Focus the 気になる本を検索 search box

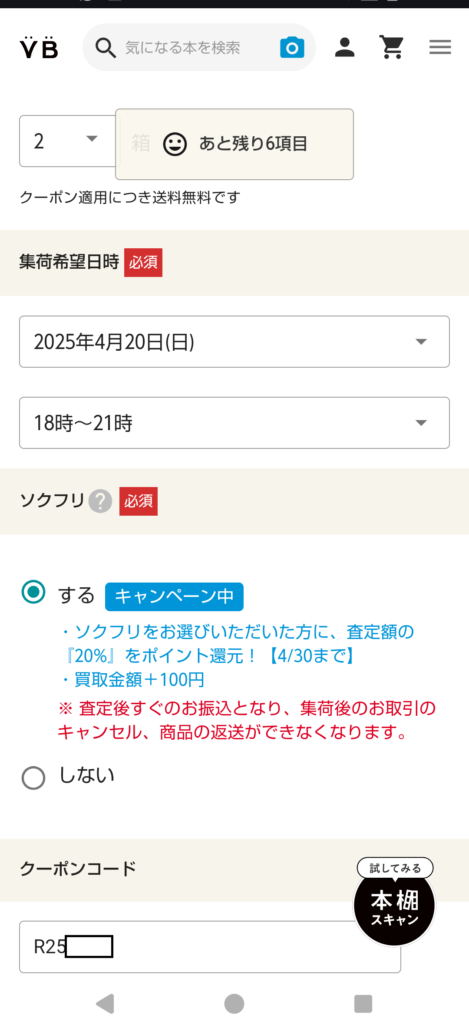(200, 47)
